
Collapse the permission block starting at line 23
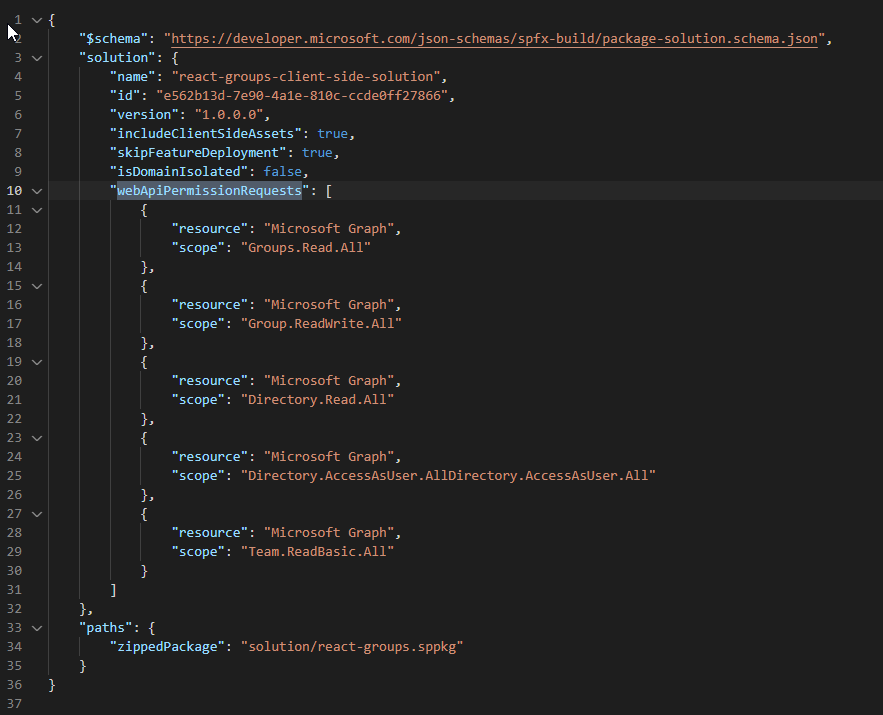[36, 437]
